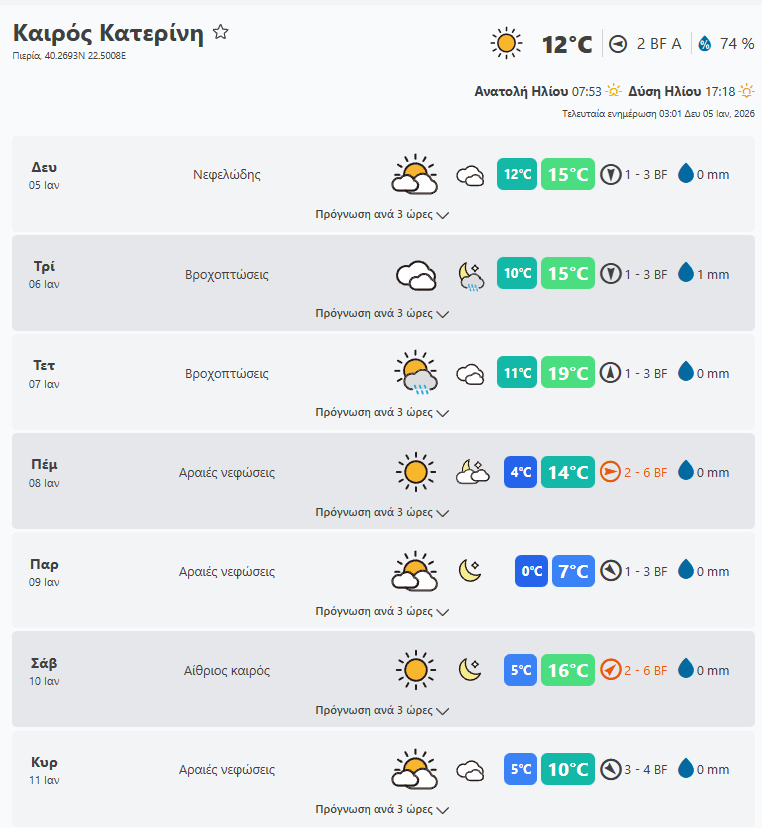Click the sun icon beside current 12°C

click(507, 44)
